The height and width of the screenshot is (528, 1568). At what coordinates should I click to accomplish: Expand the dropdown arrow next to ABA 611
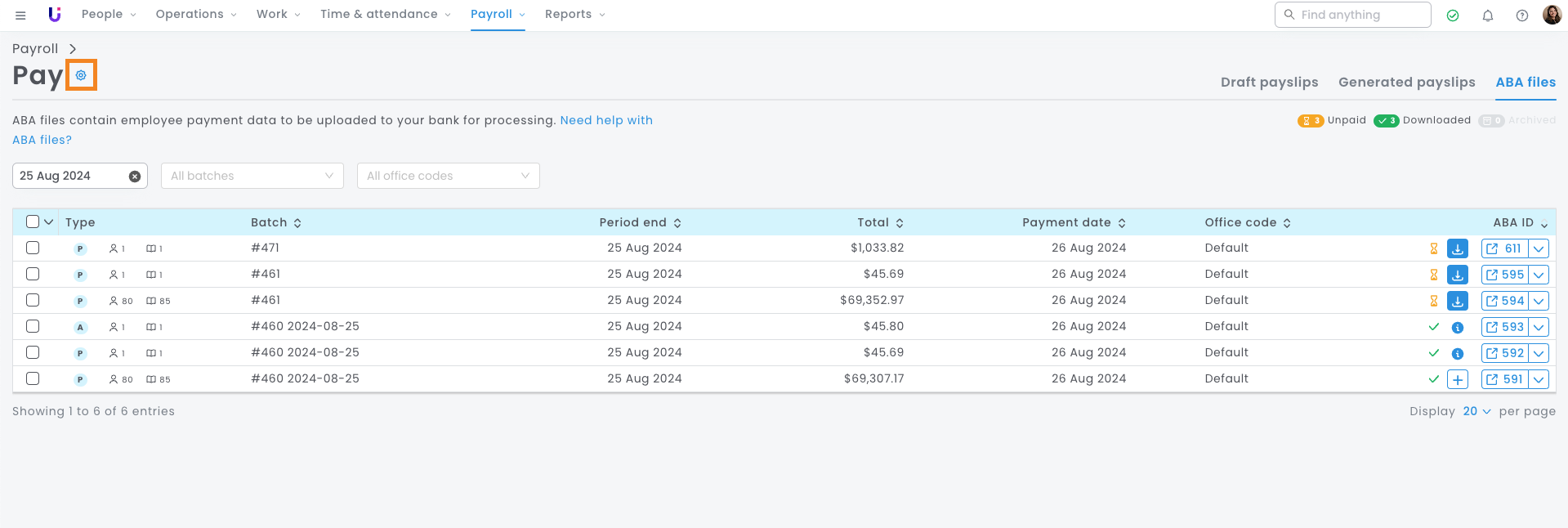point(1539,248)
